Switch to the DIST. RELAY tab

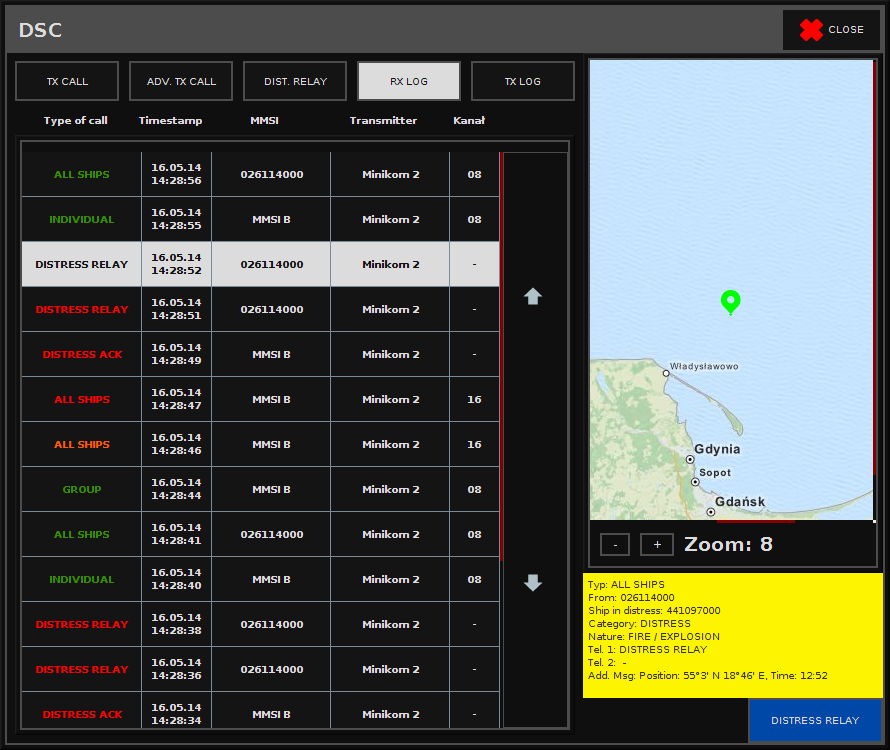tap(295, 81)
